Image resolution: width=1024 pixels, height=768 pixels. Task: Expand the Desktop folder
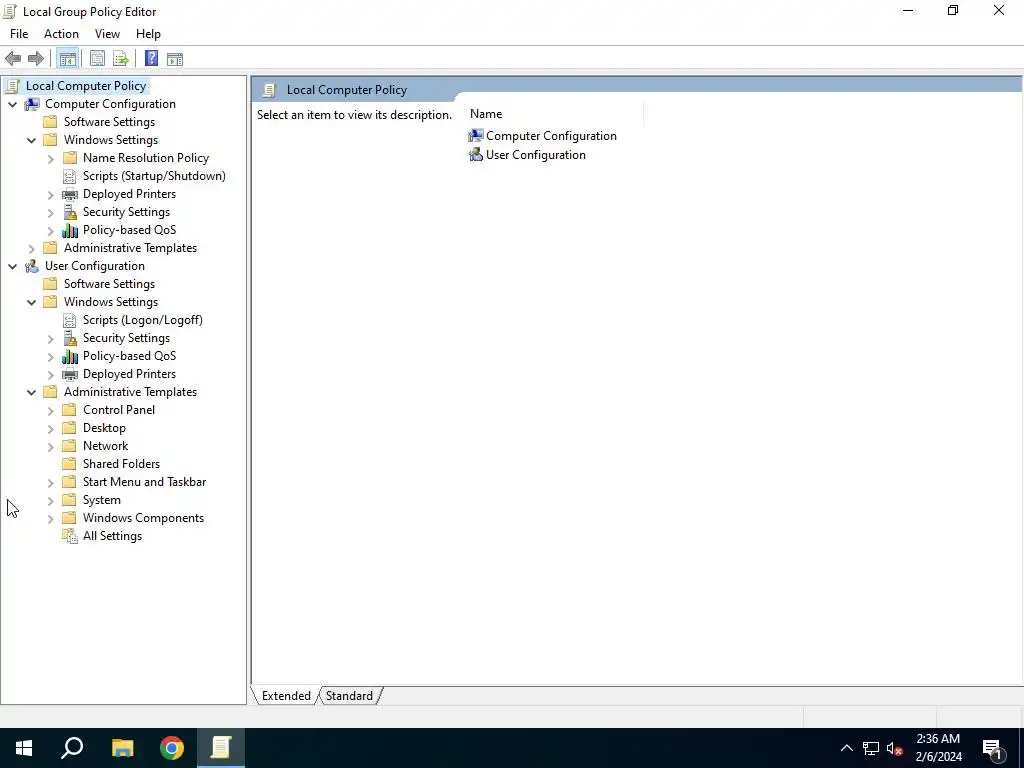point(50,428)
